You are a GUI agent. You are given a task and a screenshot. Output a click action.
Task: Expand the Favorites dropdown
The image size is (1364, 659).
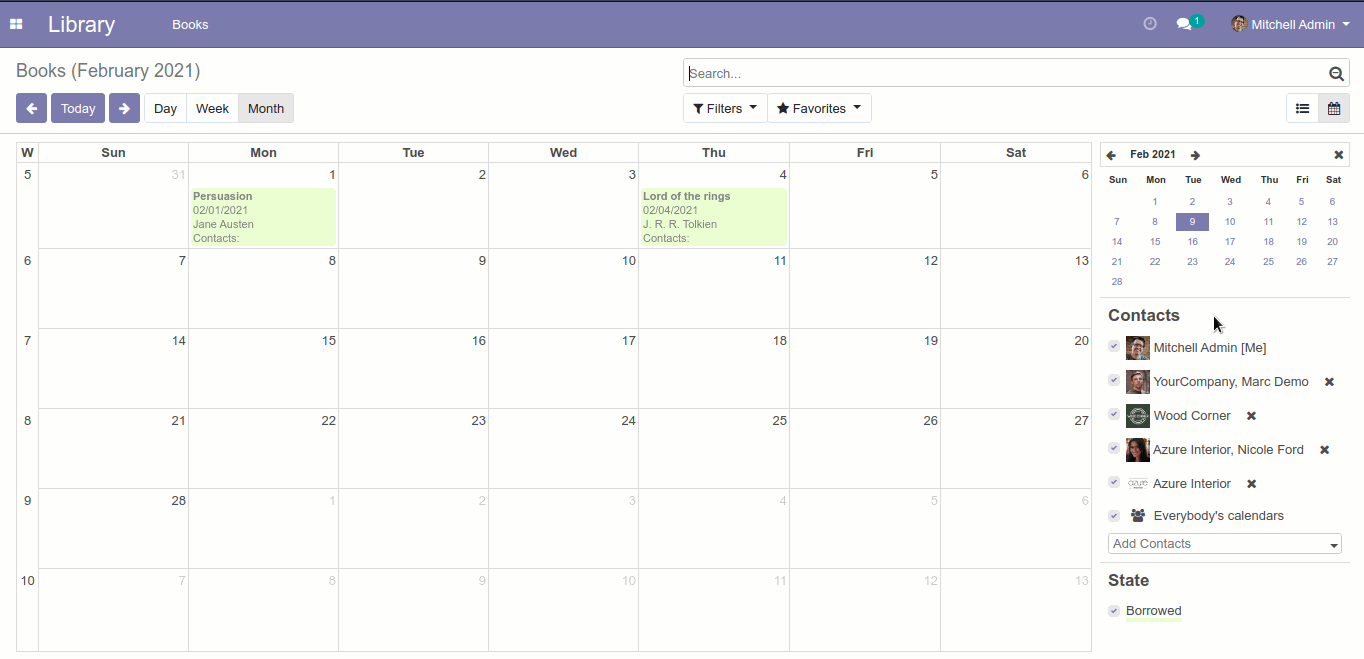click(x=819, y=108)
